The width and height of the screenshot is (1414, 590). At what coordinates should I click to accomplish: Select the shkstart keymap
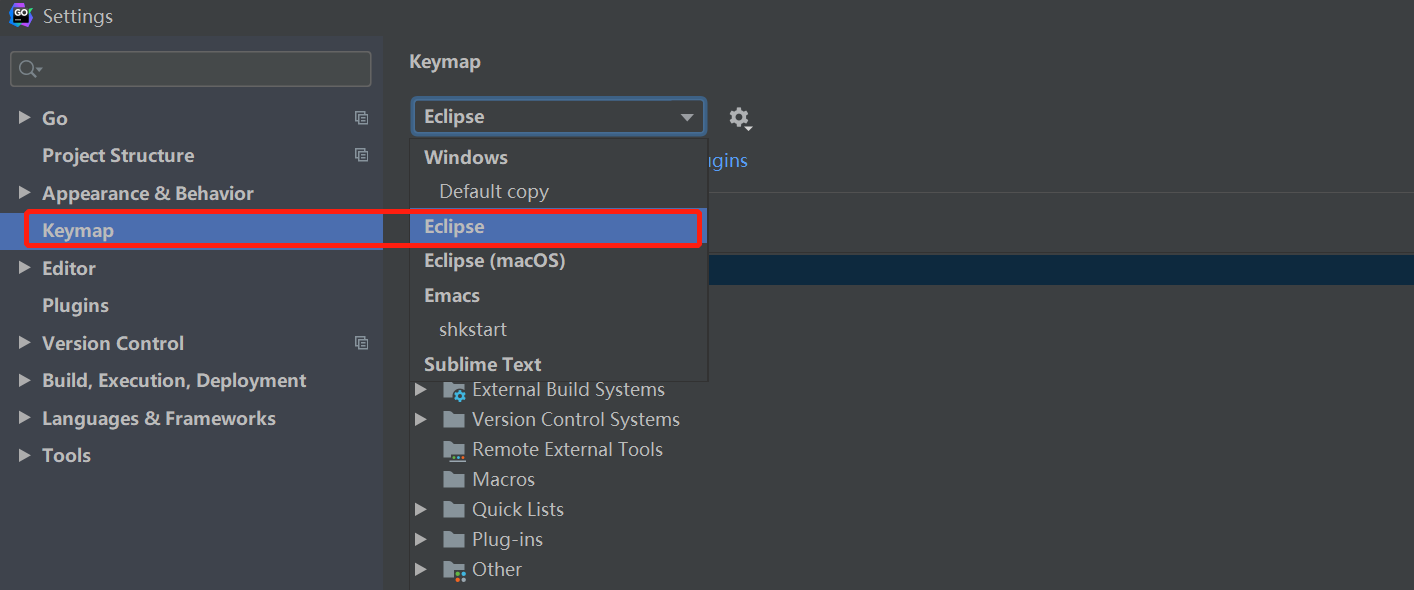pos(559,329)
